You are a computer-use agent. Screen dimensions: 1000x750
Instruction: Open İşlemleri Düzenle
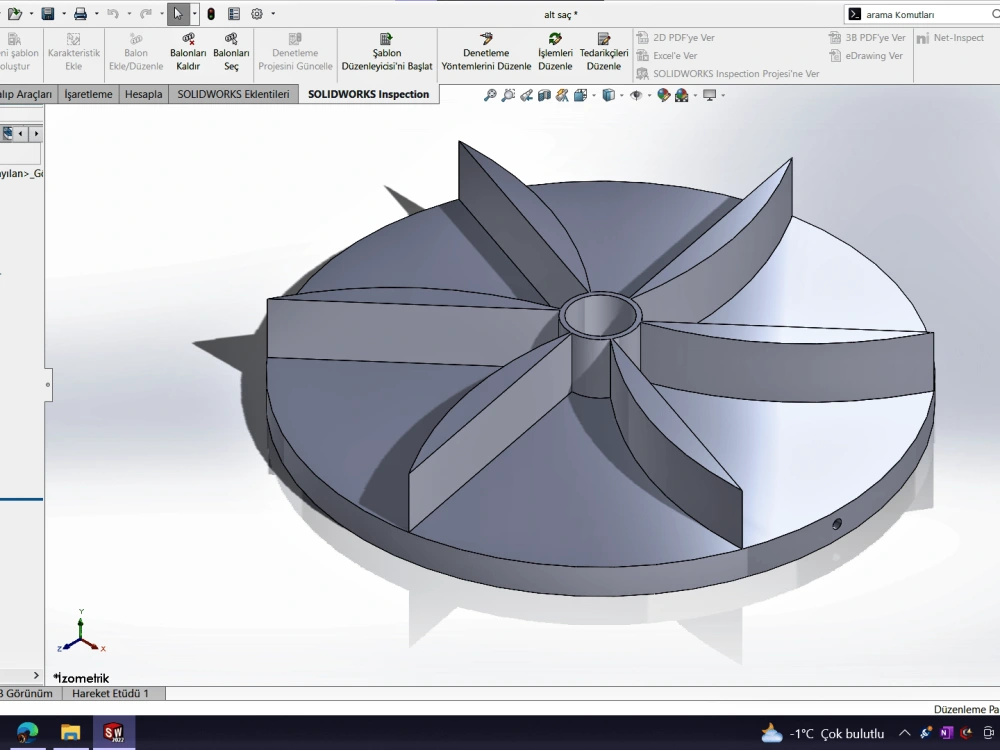pos(555,52)
